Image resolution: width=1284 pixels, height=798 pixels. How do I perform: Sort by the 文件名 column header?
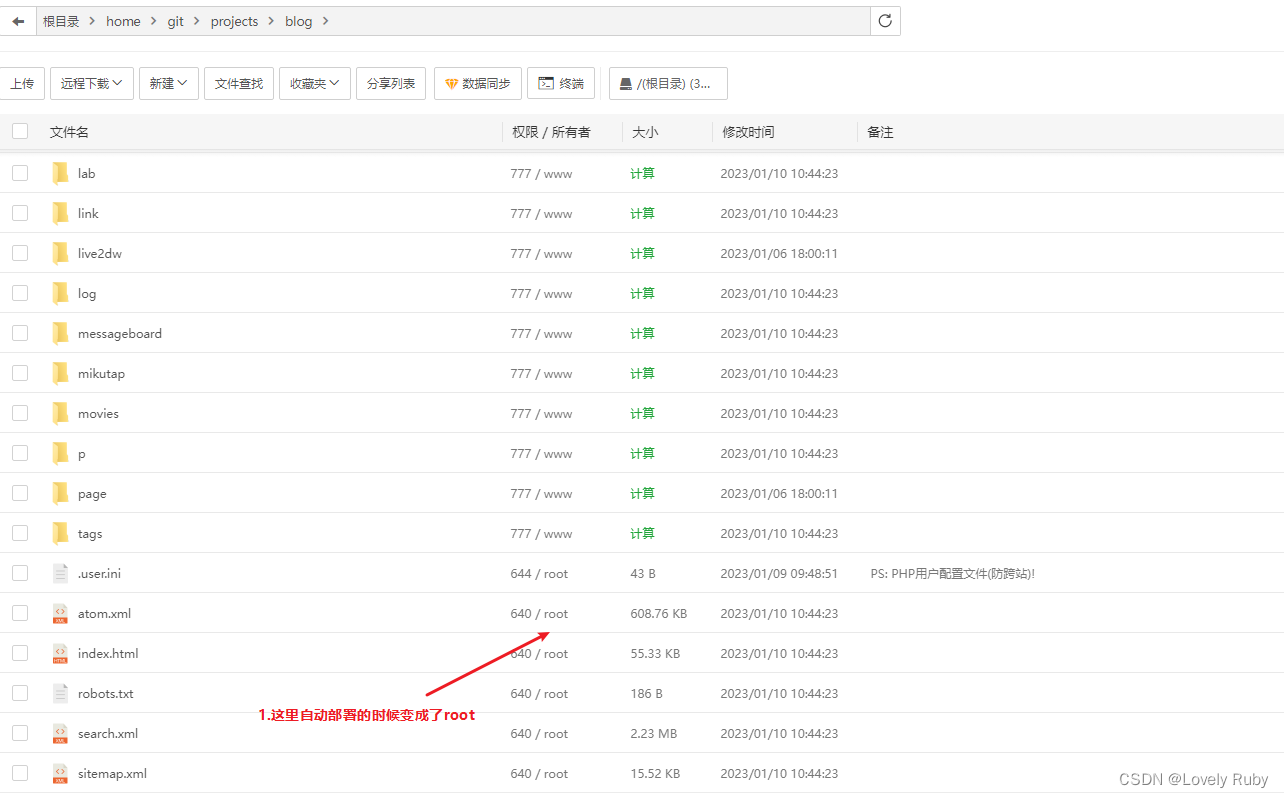pyautogui.click(x=69, y=132)
